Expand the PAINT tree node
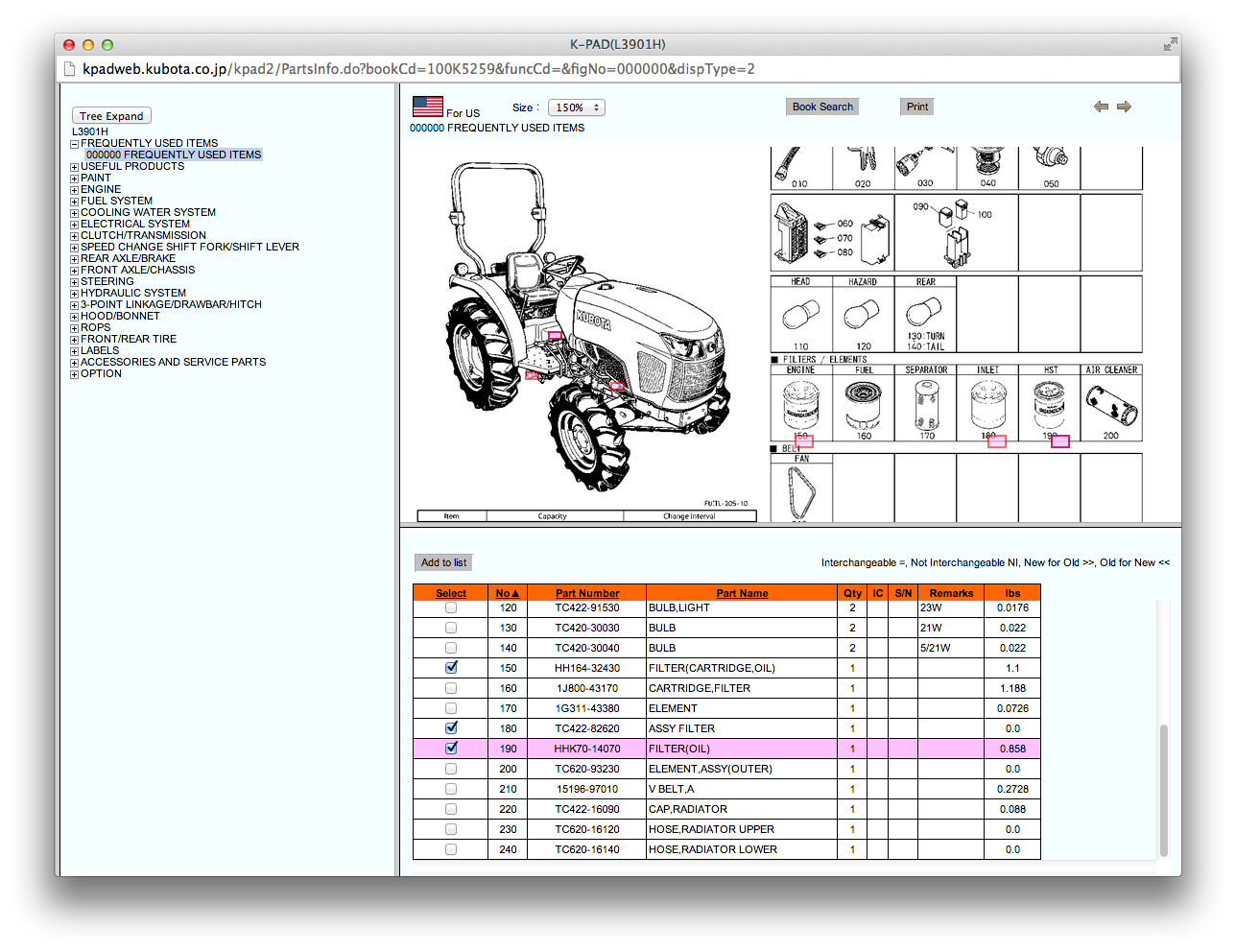This screenshot has width=1236, height=952. (x=74, y=178)
